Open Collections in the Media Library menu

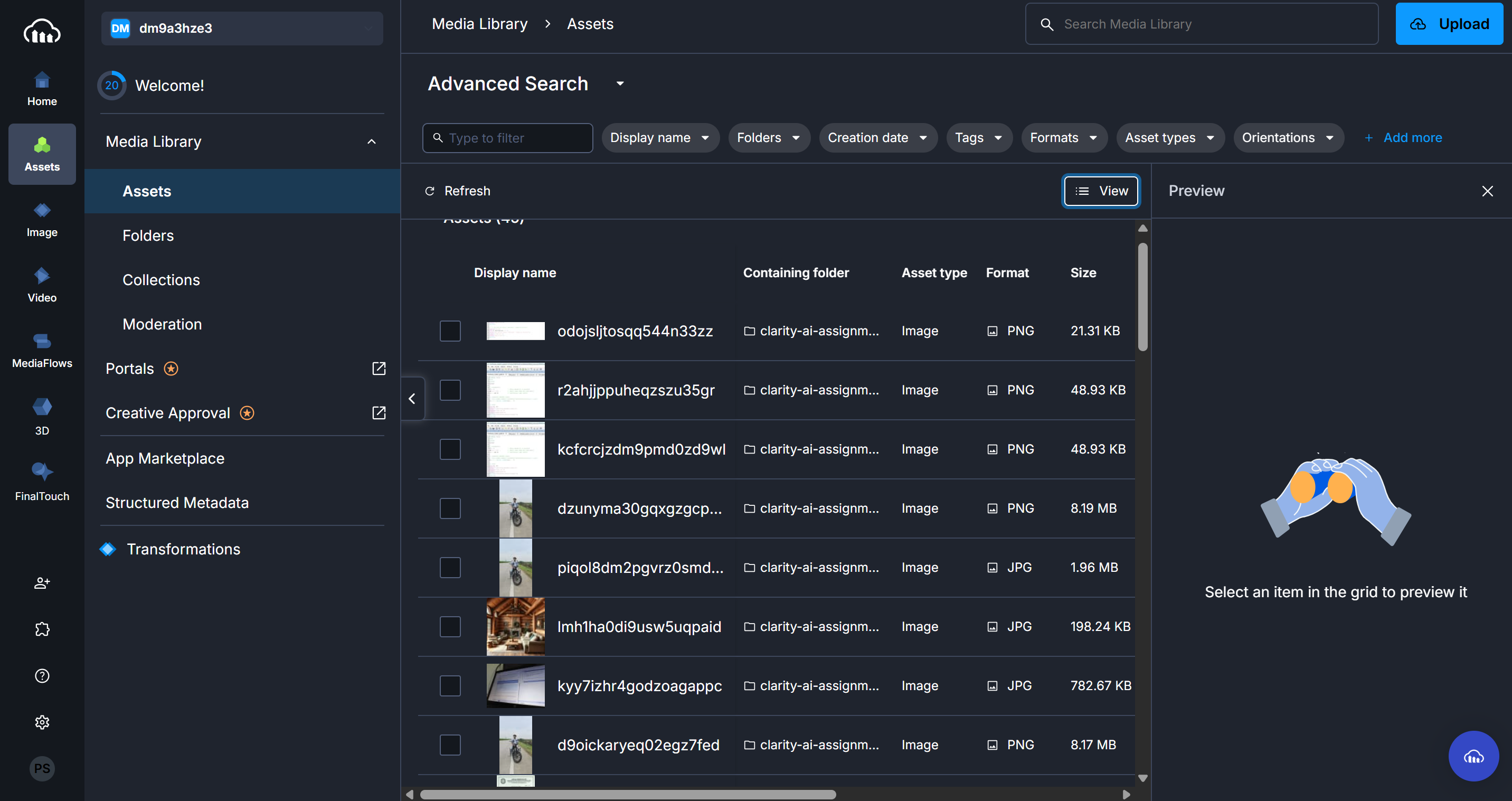pos(161,280)
